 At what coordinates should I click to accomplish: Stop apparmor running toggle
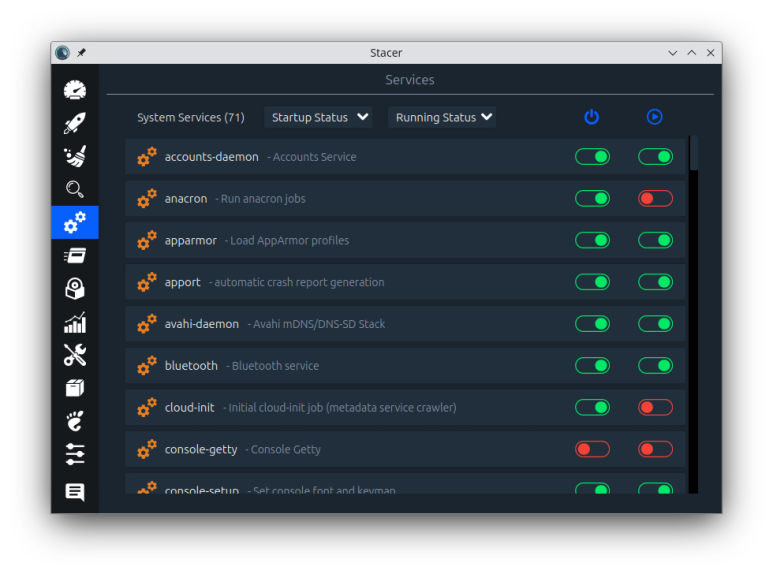click(655, 241)
